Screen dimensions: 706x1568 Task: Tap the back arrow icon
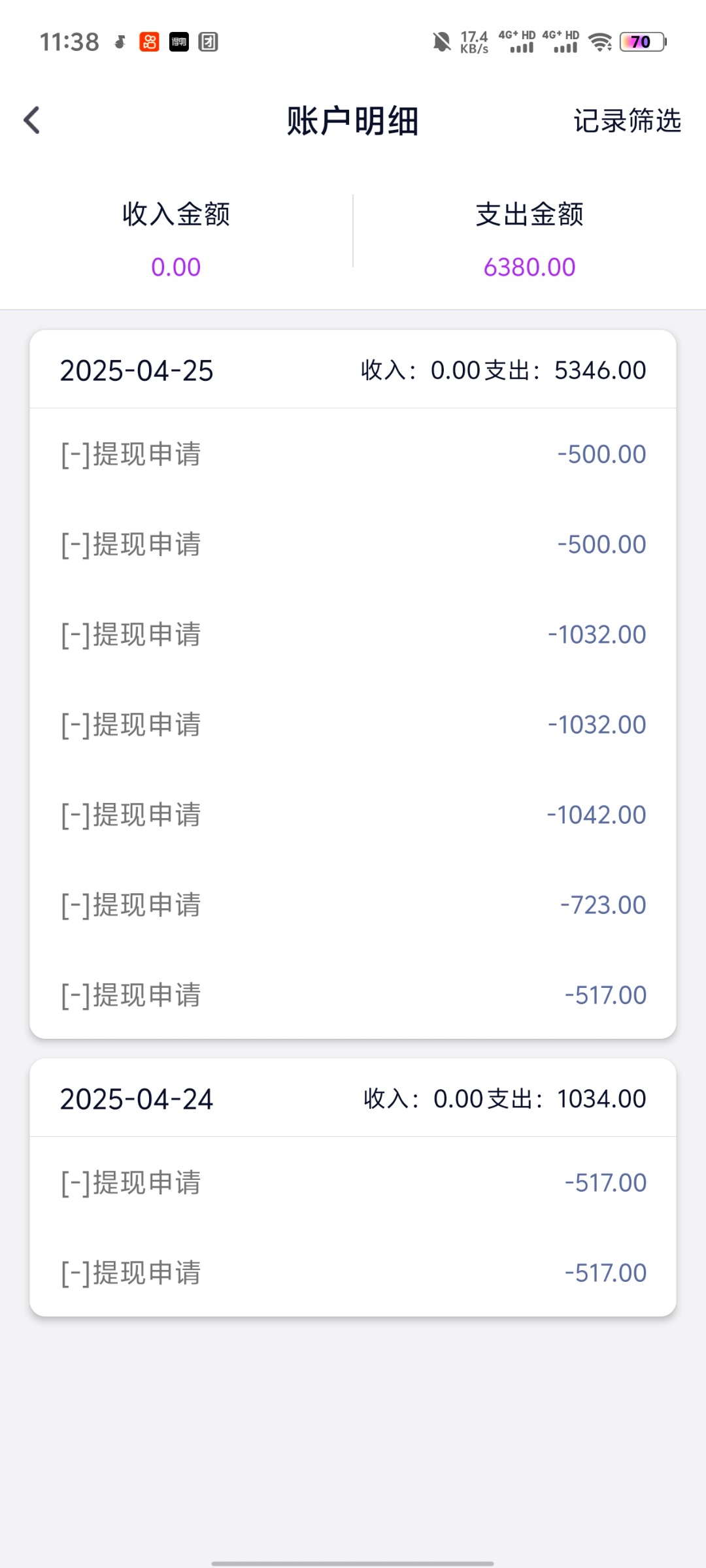(32, 121)
